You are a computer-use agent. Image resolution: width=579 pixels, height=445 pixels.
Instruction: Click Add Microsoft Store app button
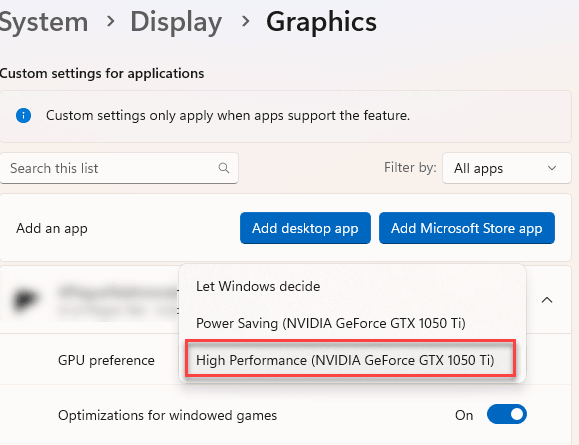point(467,228)
